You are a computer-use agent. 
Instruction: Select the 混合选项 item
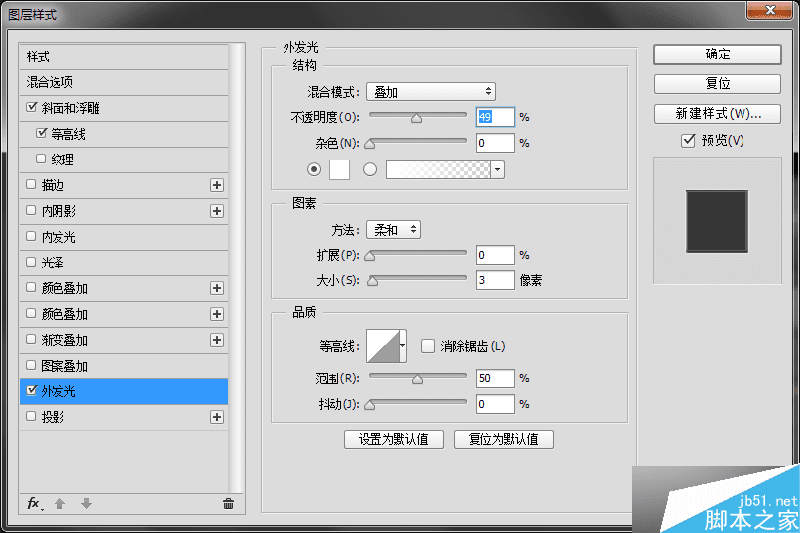pyautogui.click(x=123, y=82)
